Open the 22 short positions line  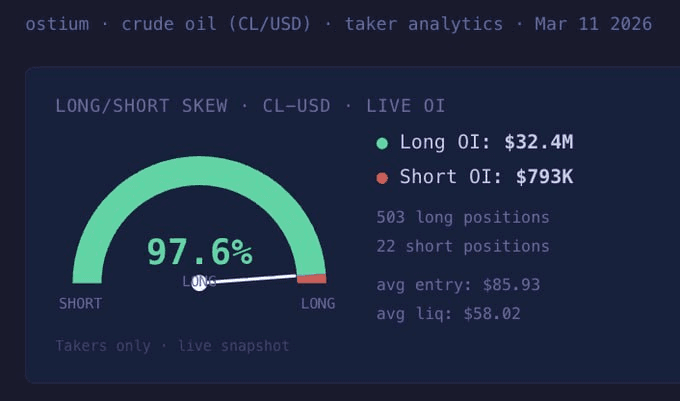[463, 246]
